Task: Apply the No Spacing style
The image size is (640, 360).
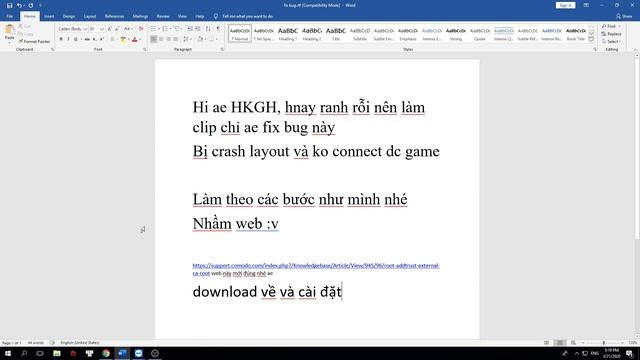Action: click(x=264, y=33)
